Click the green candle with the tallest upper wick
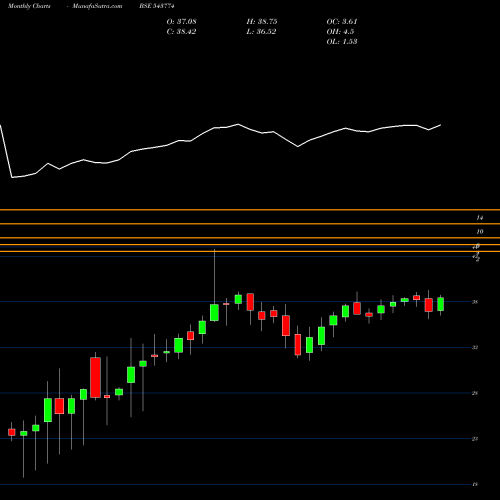 (214, 312)
